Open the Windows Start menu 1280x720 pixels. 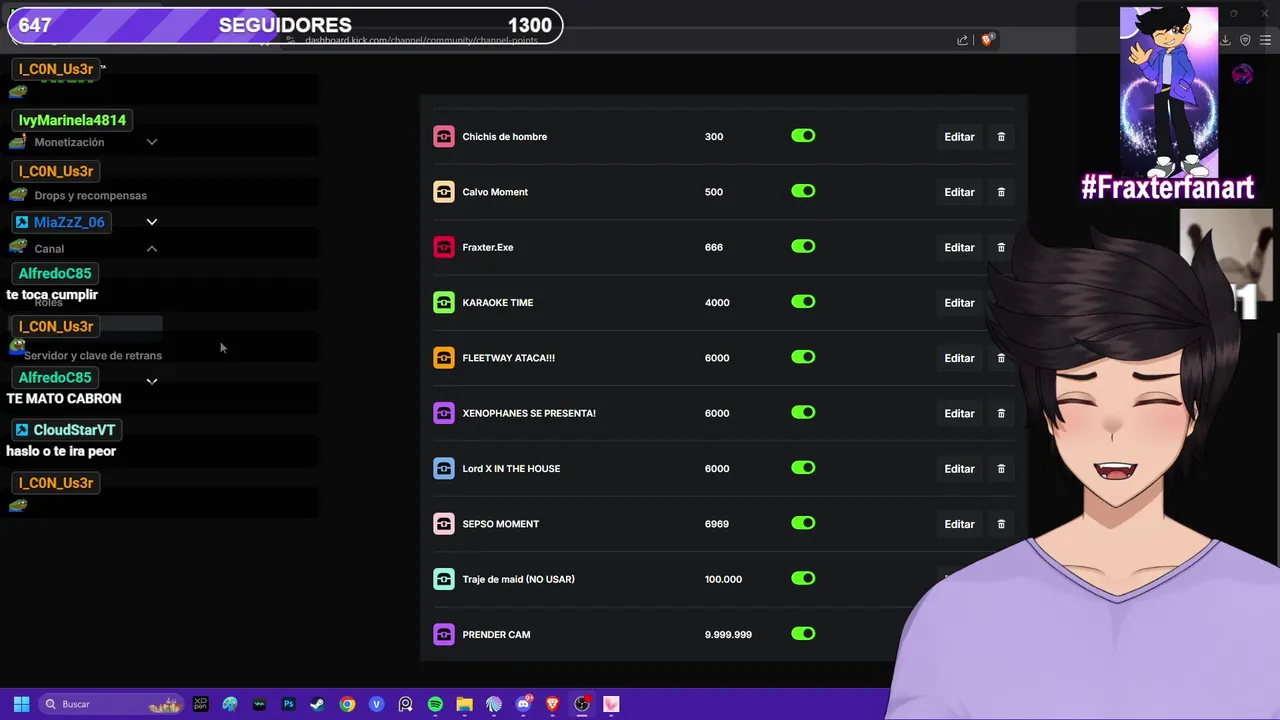21,704
